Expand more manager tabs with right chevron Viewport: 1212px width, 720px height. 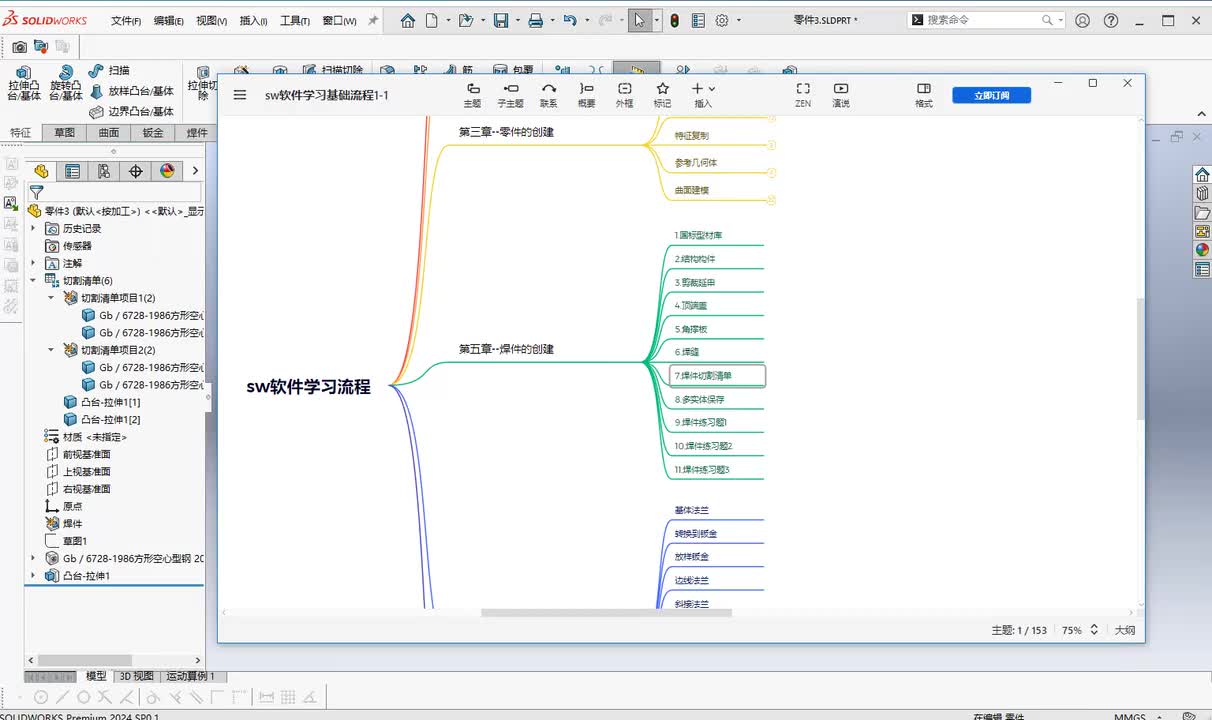coord(195,171)
